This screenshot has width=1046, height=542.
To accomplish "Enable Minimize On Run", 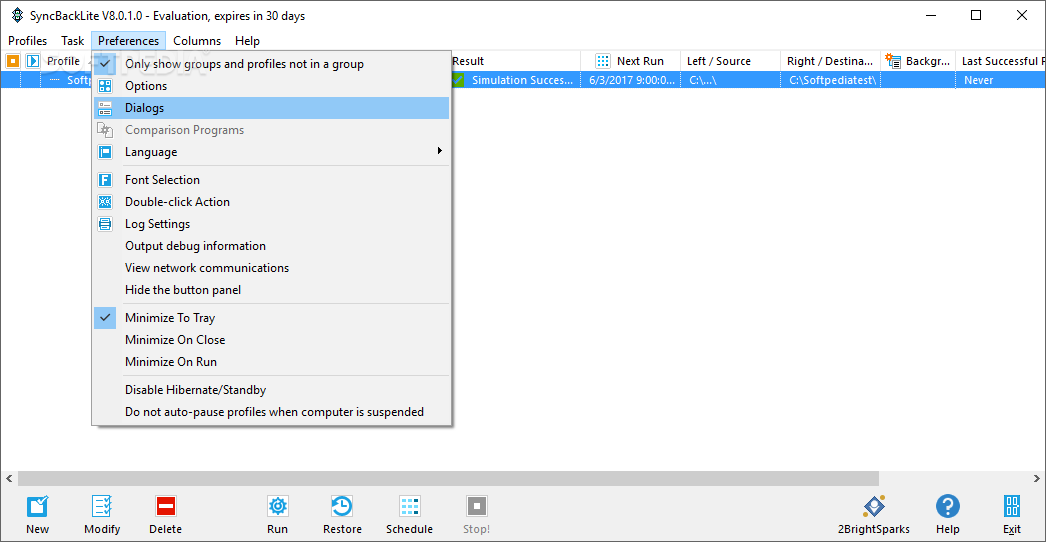I will (x=271, y=362).
